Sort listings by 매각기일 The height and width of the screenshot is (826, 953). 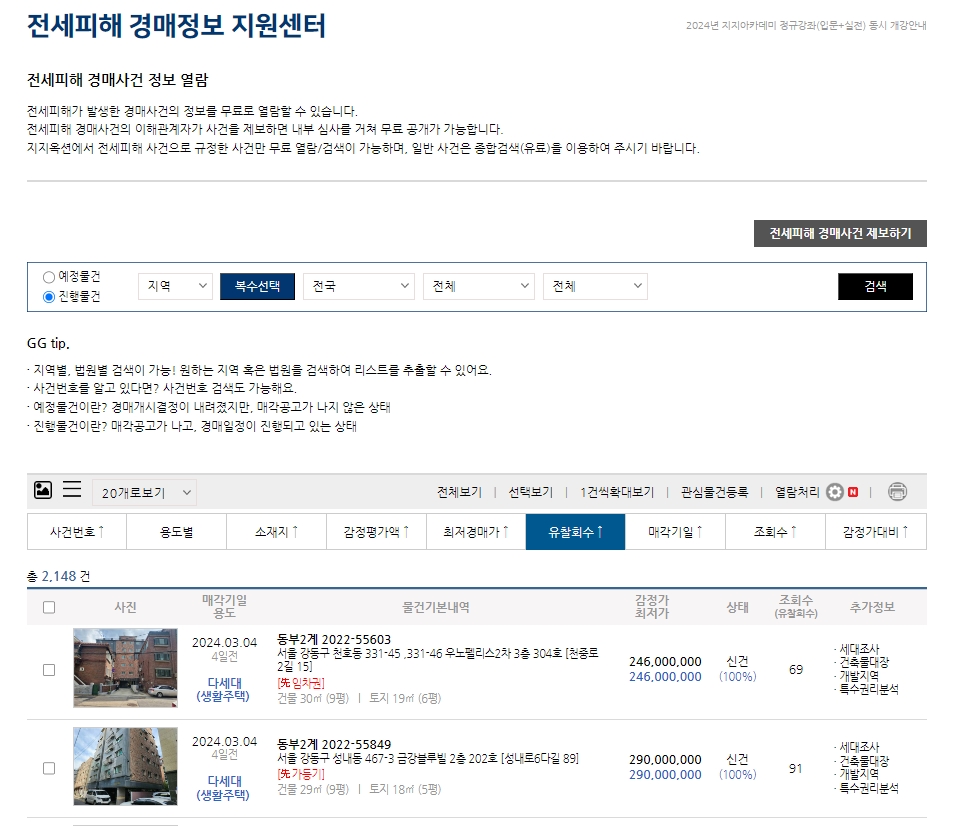[x=673, y=531]
